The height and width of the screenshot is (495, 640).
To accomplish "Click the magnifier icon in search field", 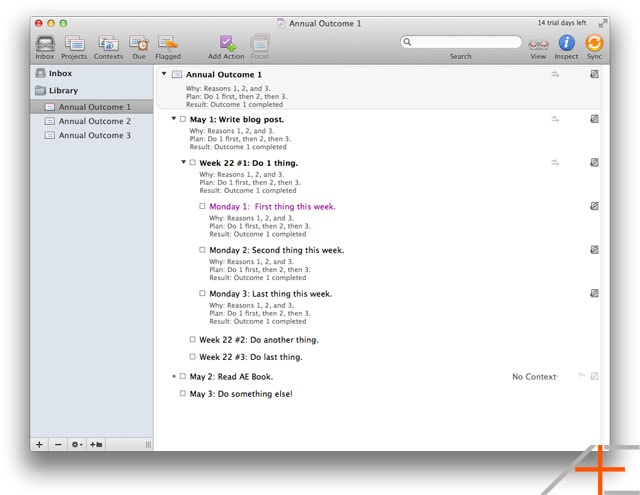I will 407,42.
